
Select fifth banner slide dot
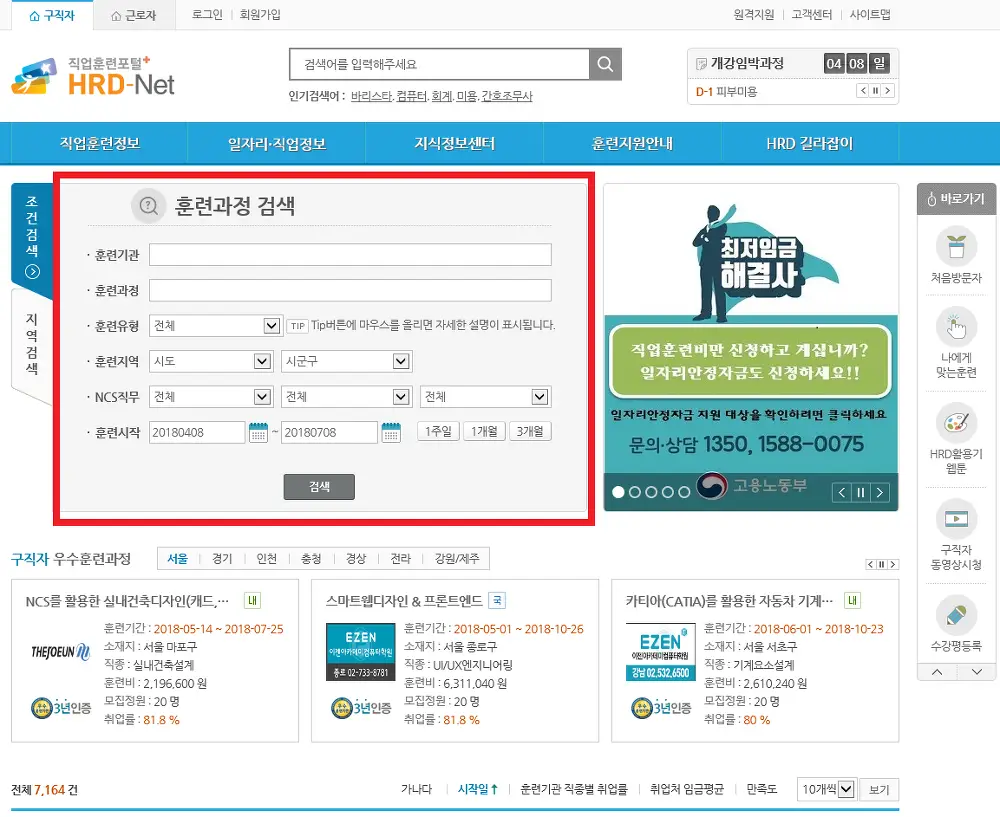pos(684,492)
